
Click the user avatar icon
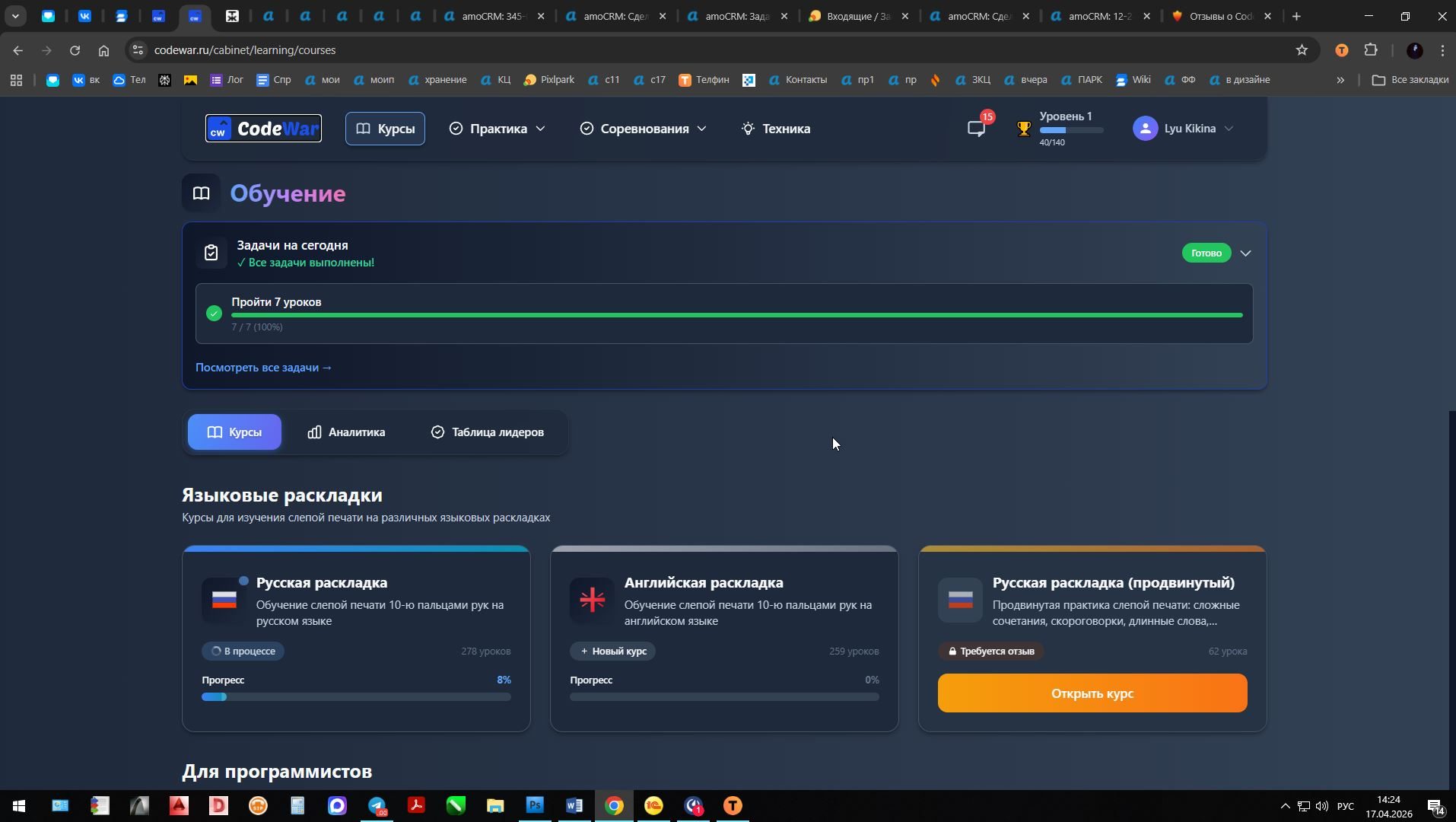click(1145, 129)
